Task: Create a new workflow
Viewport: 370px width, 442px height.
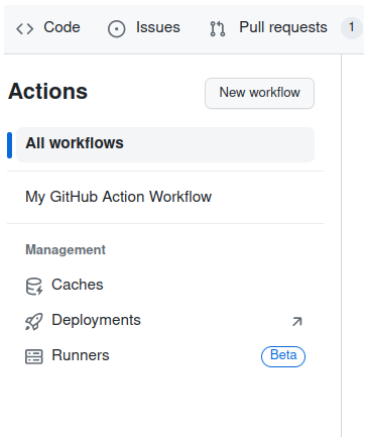Action: [x=260, y=93]
